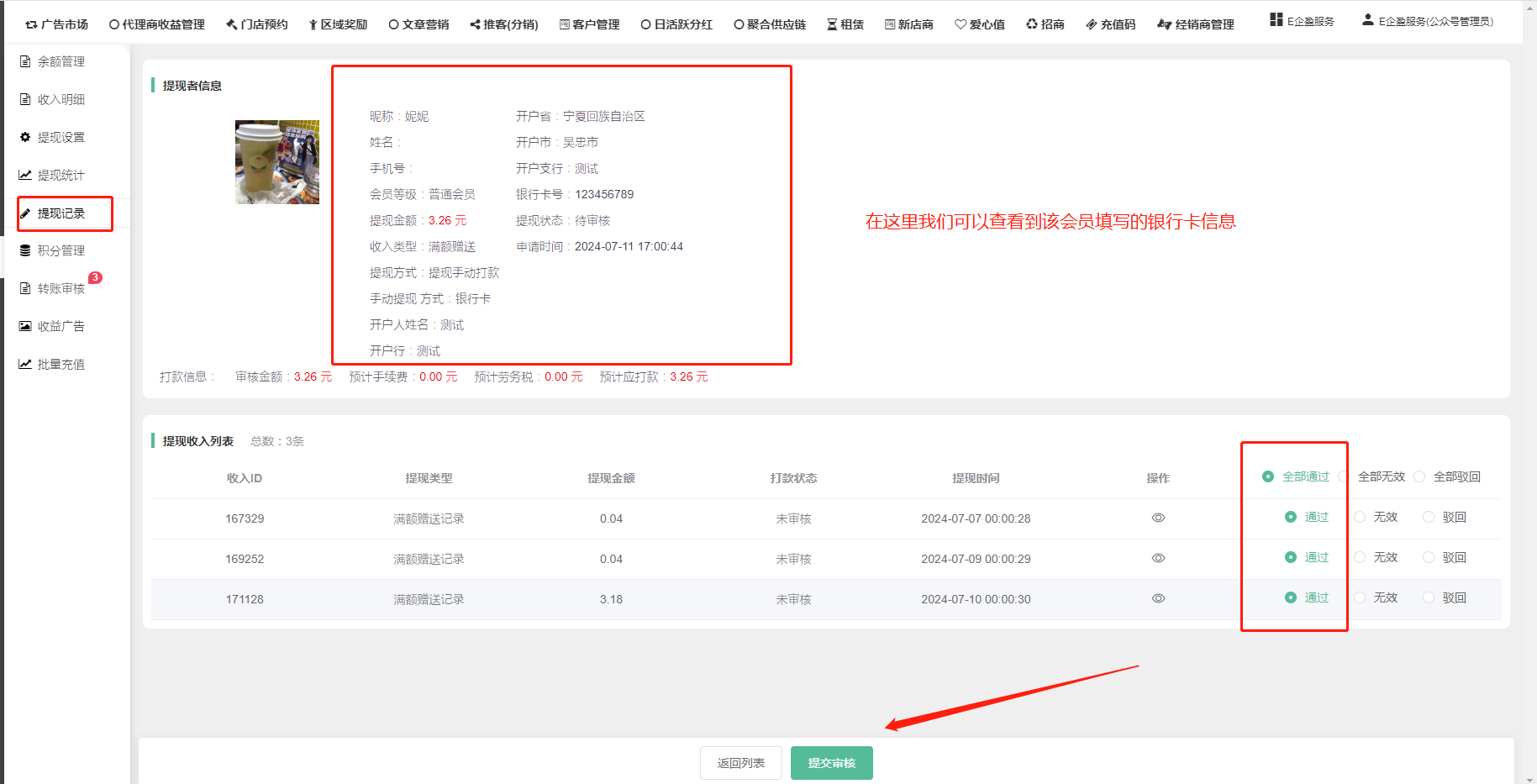1537x784 pixels.
Task: Open 收益广告 image item in sidebar
Action: (x=61, y=326)
